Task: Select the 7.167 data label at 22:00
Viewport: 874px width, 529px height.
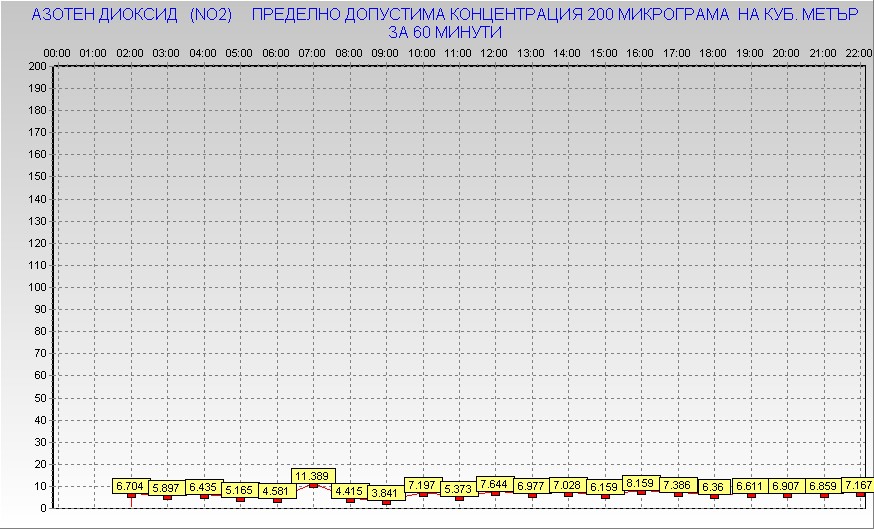Action: coord(858,485)
